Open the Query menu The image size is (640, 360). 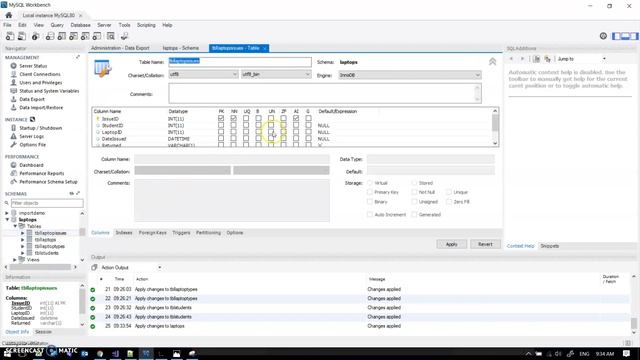click(x=57, y=25)
